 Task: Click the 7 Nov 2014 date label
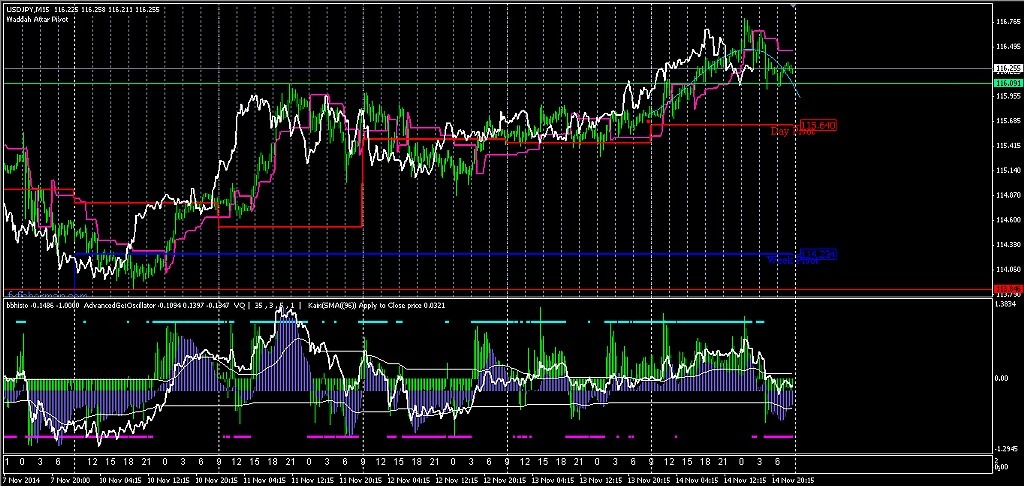[x=20, y=480]
